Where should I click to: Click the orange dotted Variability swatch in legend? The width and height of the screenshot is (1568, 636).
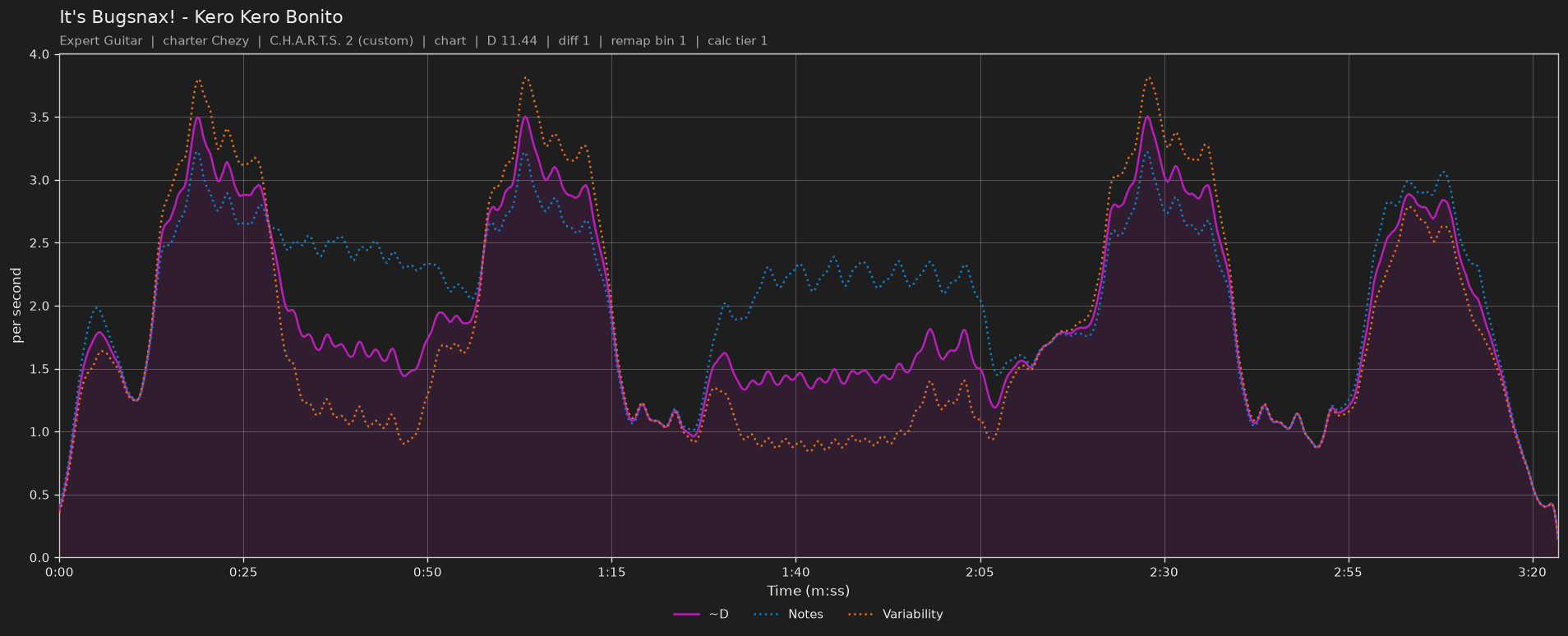tap(860, 615)
